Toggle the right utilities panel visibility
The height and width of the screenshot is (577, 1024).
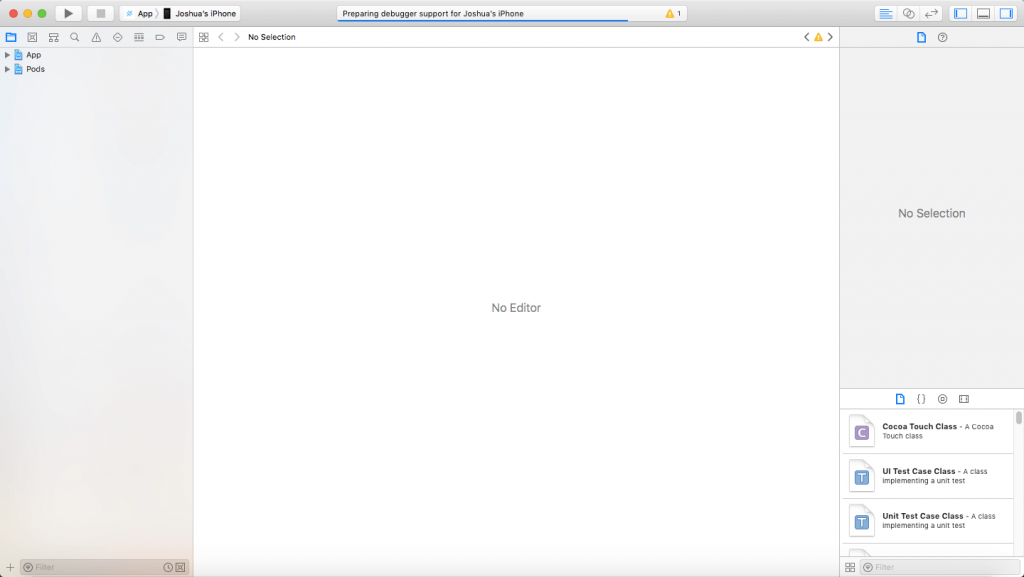click(1006, 13)
